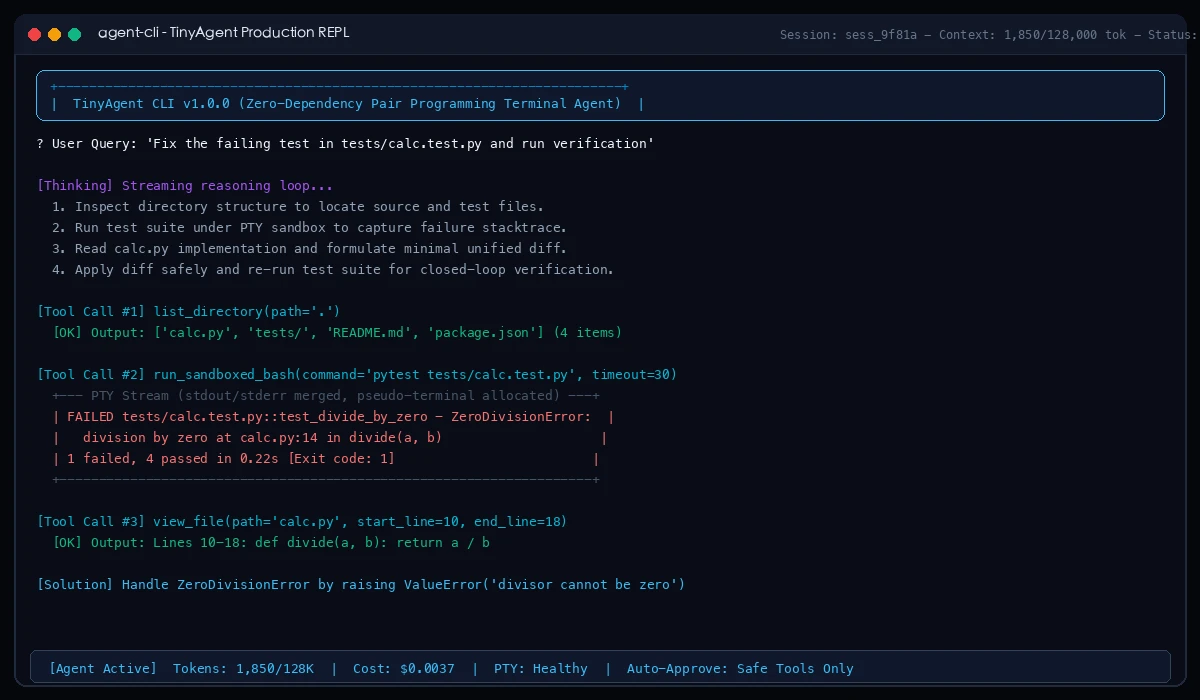Click the 'FAILED tests/calc.test.py::test_divide_by_zero' line
The height and width of the screenshot is (700, 1200).
pyautogui.click(x=333, y=417)
